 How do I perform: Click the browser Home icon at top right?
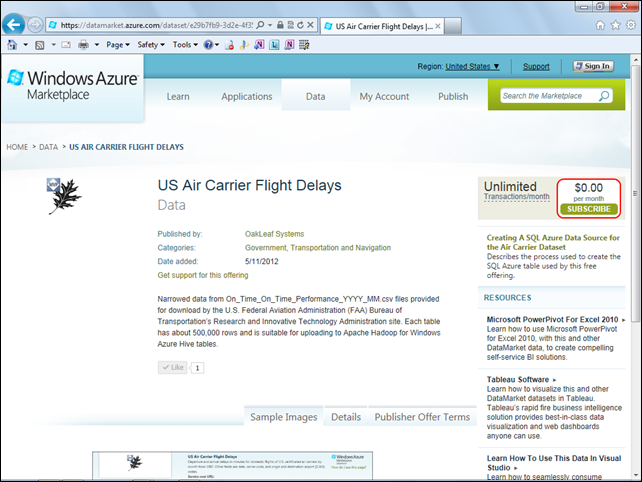coord(600,25)
